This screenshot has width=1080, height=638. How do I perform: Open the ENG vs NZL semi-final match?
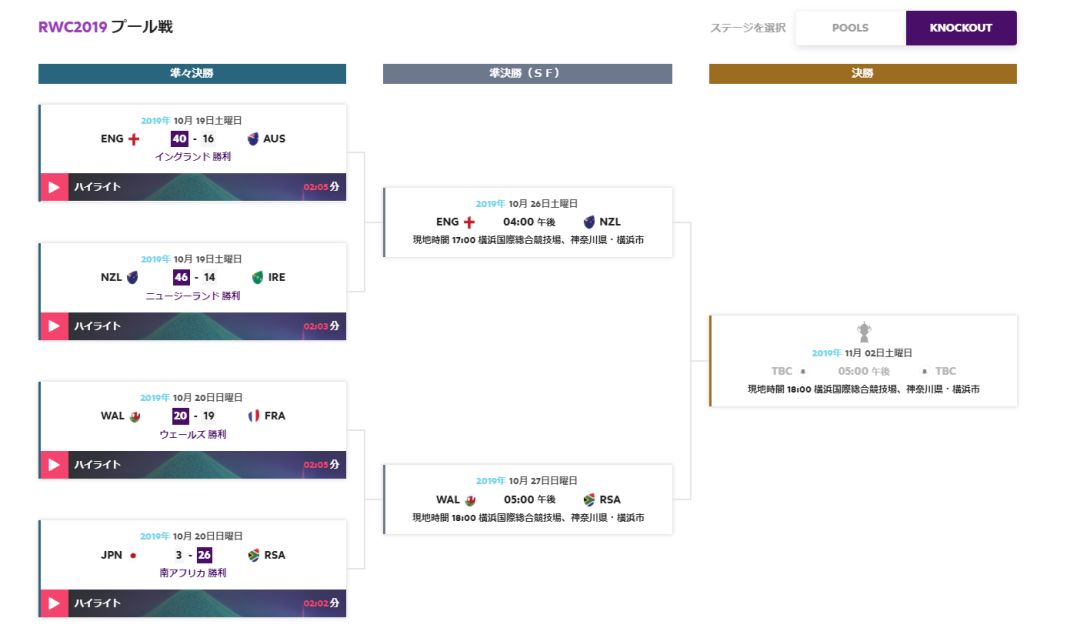pyautogui.click(x=528, y=222)
